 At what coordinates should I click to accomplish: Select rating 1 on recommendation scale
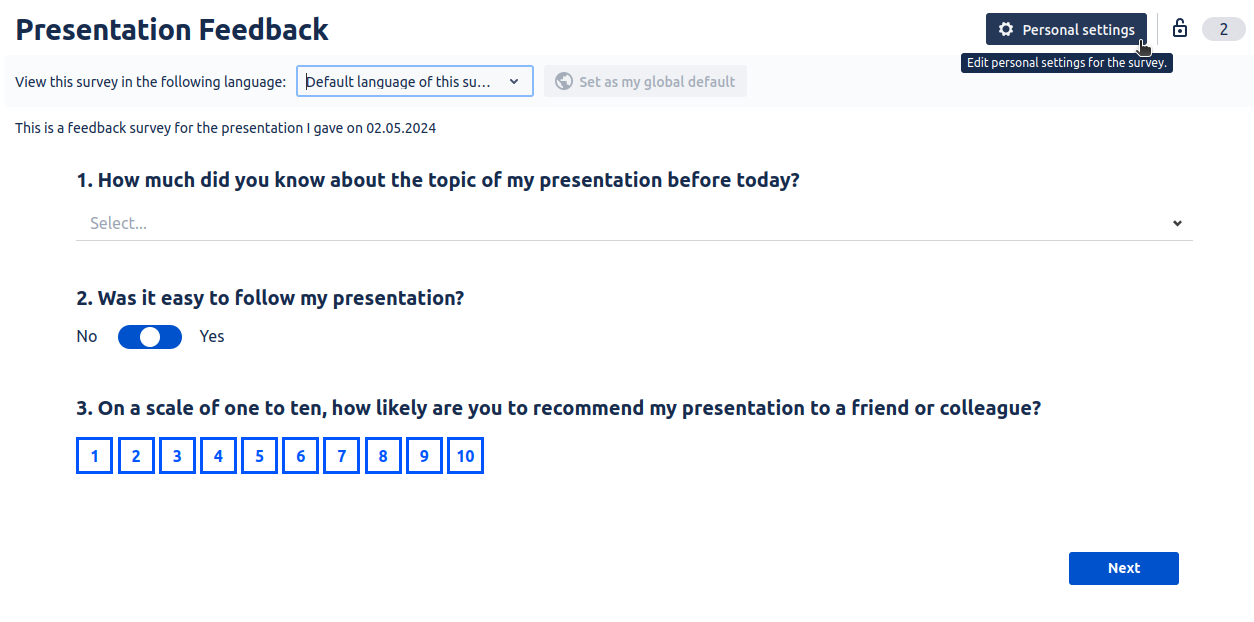pos(95,457)
